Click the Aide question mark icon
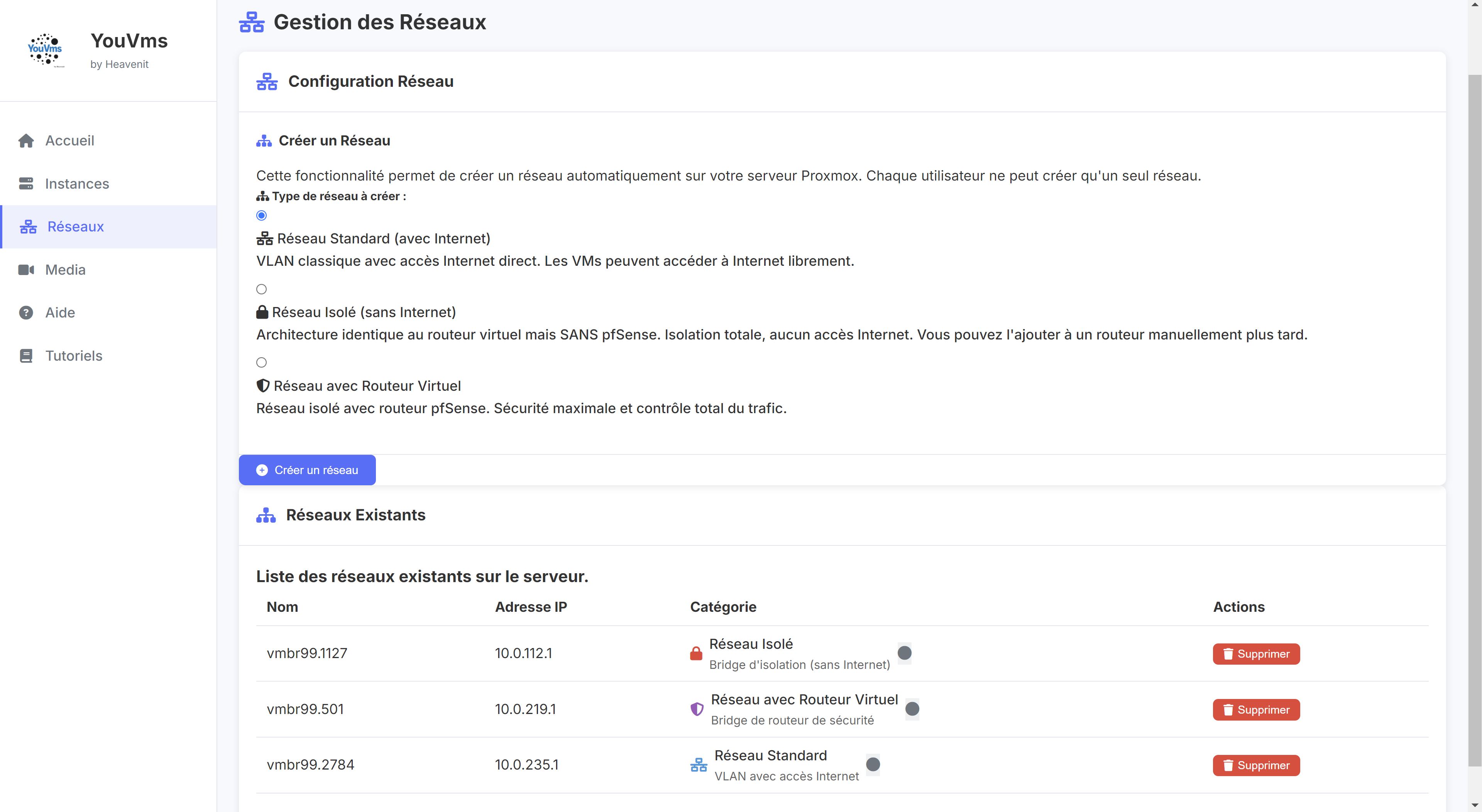 26,313
